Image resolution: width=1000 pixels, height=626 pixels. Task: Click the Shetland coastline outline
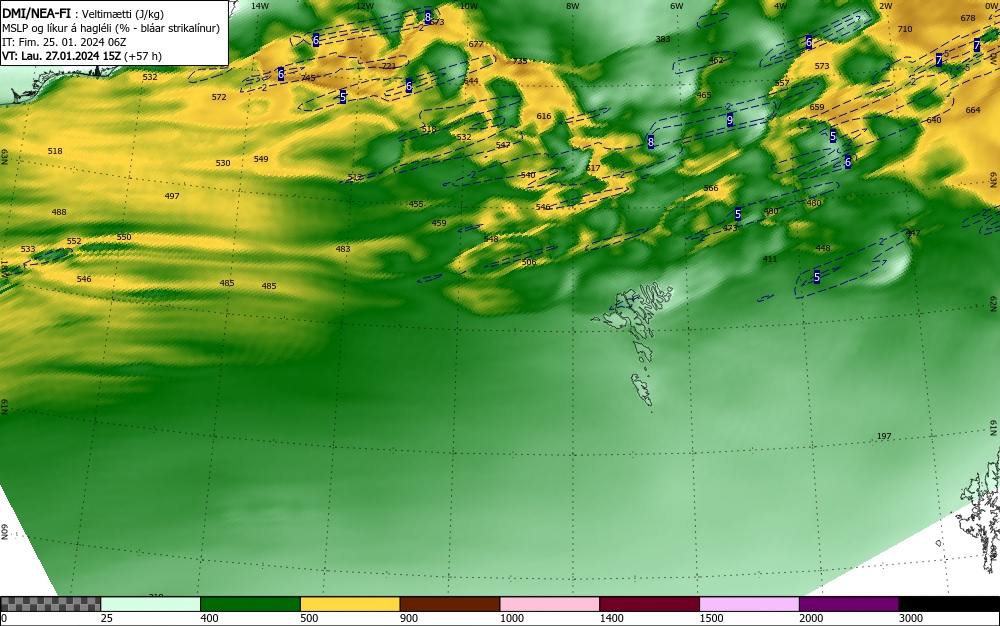click(980, 510)
